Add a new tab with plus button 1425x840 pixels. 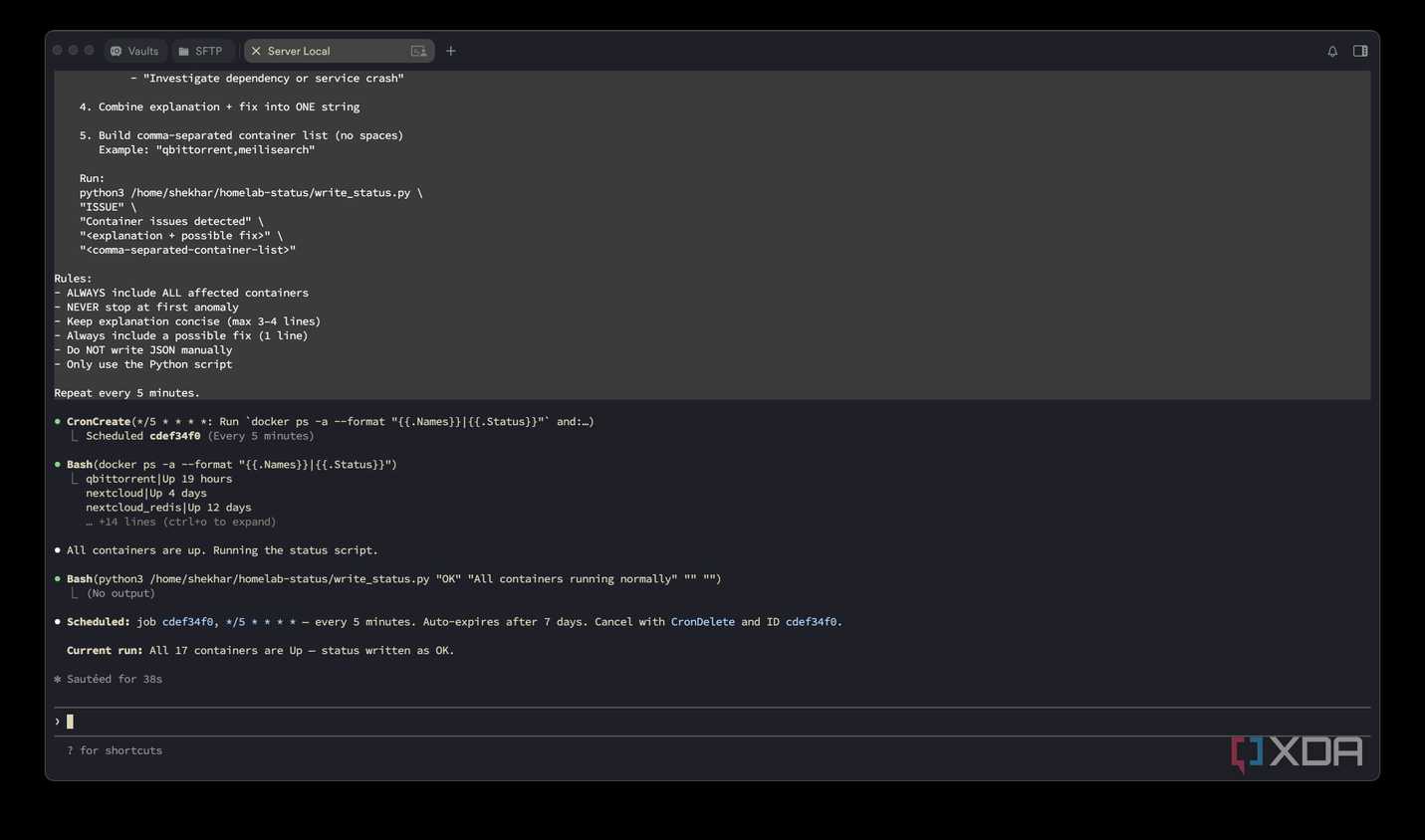point(451,51)
